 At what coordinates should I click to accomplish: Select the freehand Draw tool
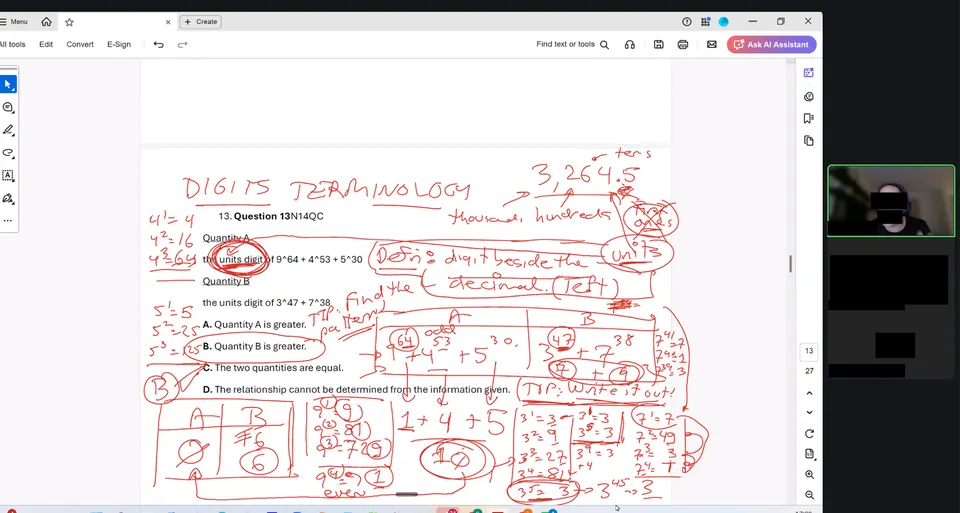pyautogui.click(x=8, y=153)
